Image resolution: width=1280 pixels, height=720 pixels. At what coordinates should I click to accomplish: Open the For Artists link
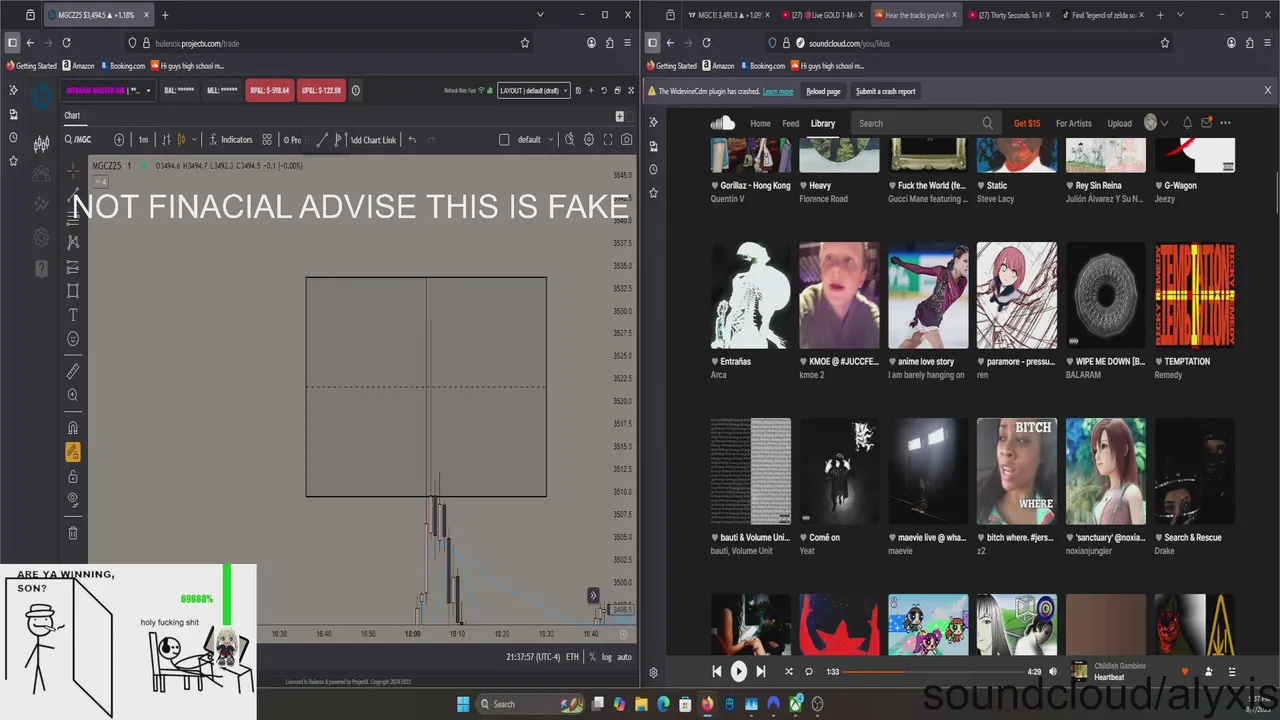(x=1074, y=123)
